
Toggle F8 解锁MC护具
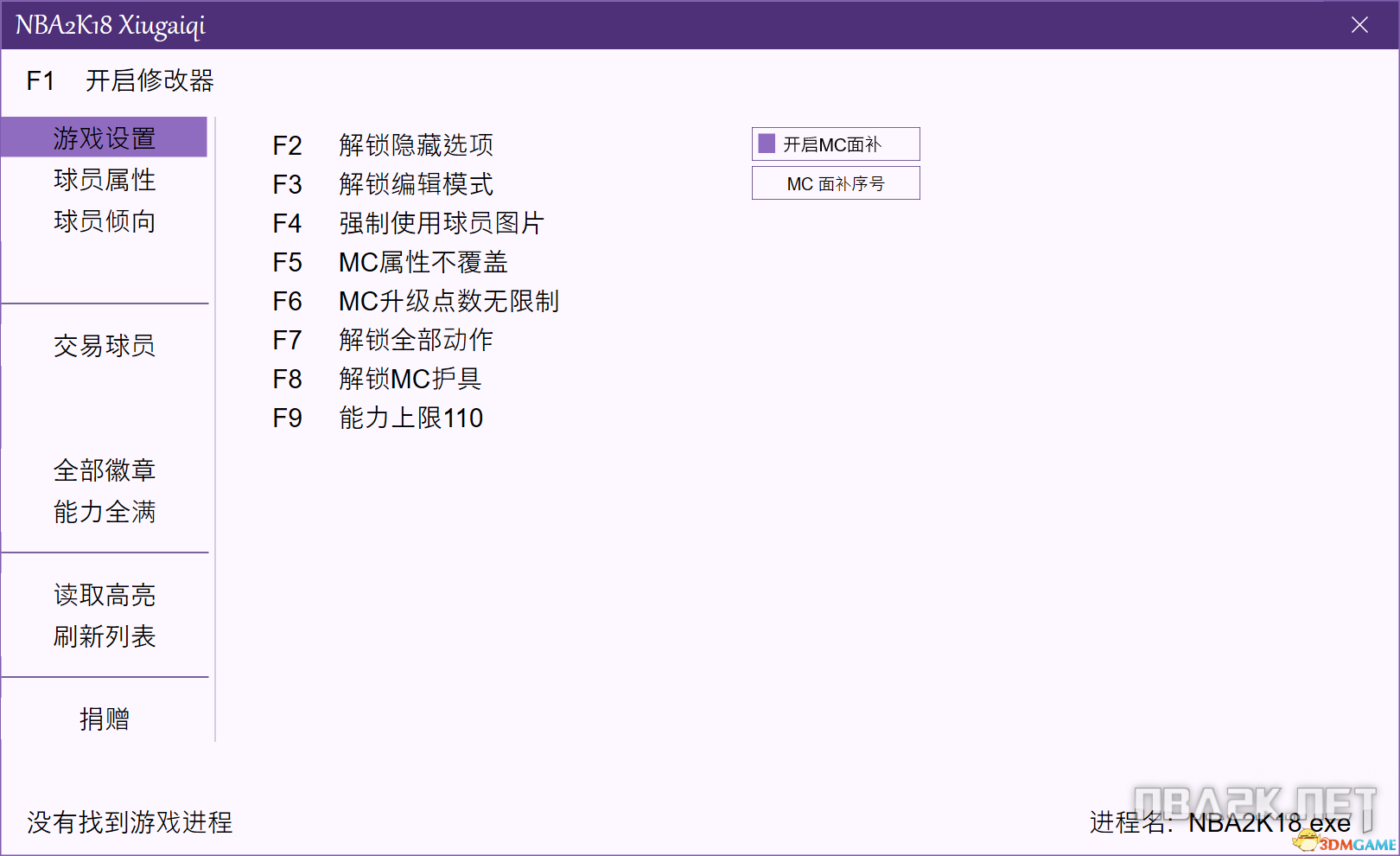(x=377, y=379)
